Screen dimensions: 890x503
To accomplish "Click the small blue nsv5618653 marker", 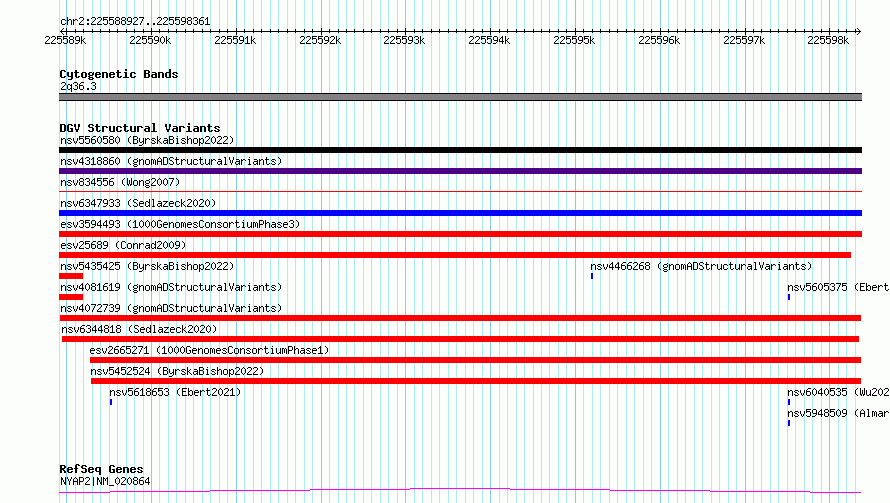I will click(111, 402).
